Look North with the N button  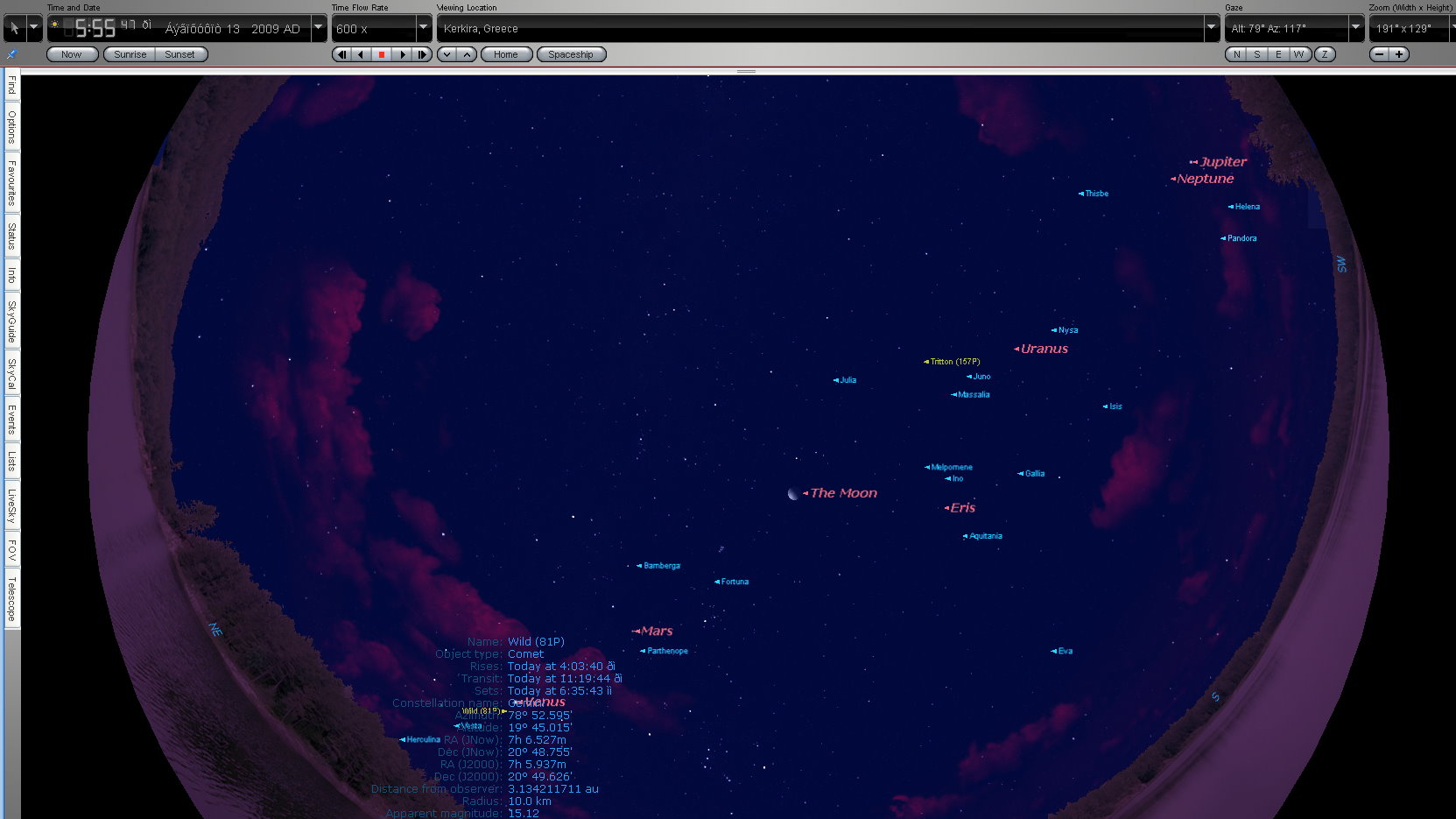1236,54
